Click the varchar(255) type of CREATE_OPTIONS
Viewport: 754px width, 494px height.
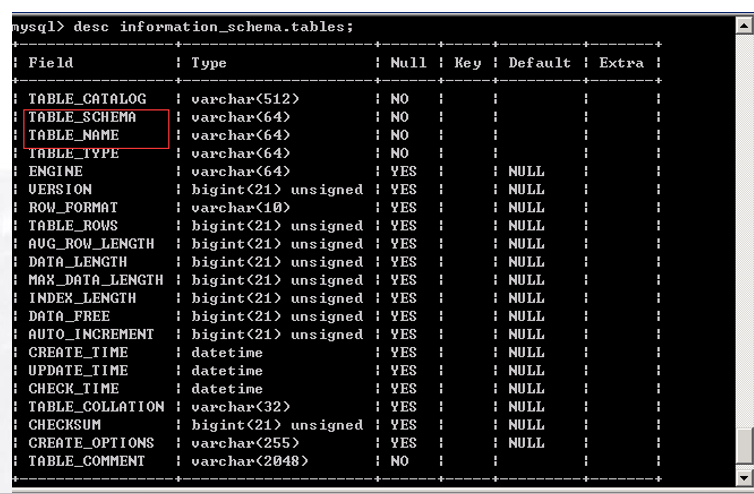point(245,443)
